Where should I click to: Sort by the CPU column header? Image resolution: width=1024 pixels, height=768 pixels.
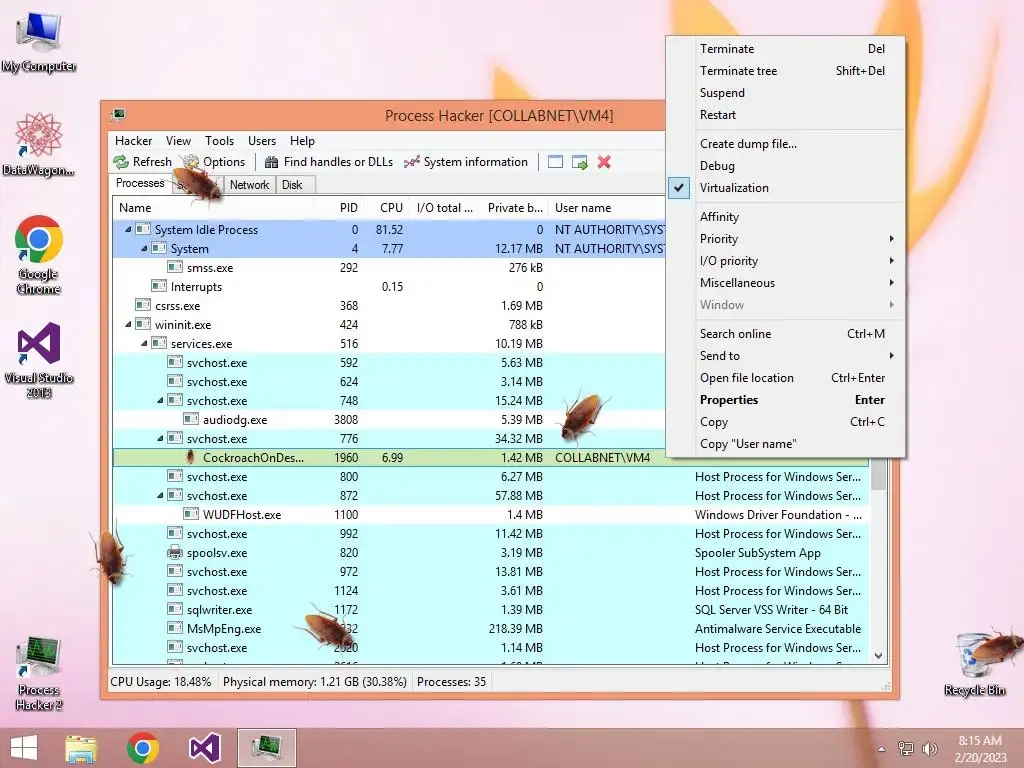(x=387, y=208)
